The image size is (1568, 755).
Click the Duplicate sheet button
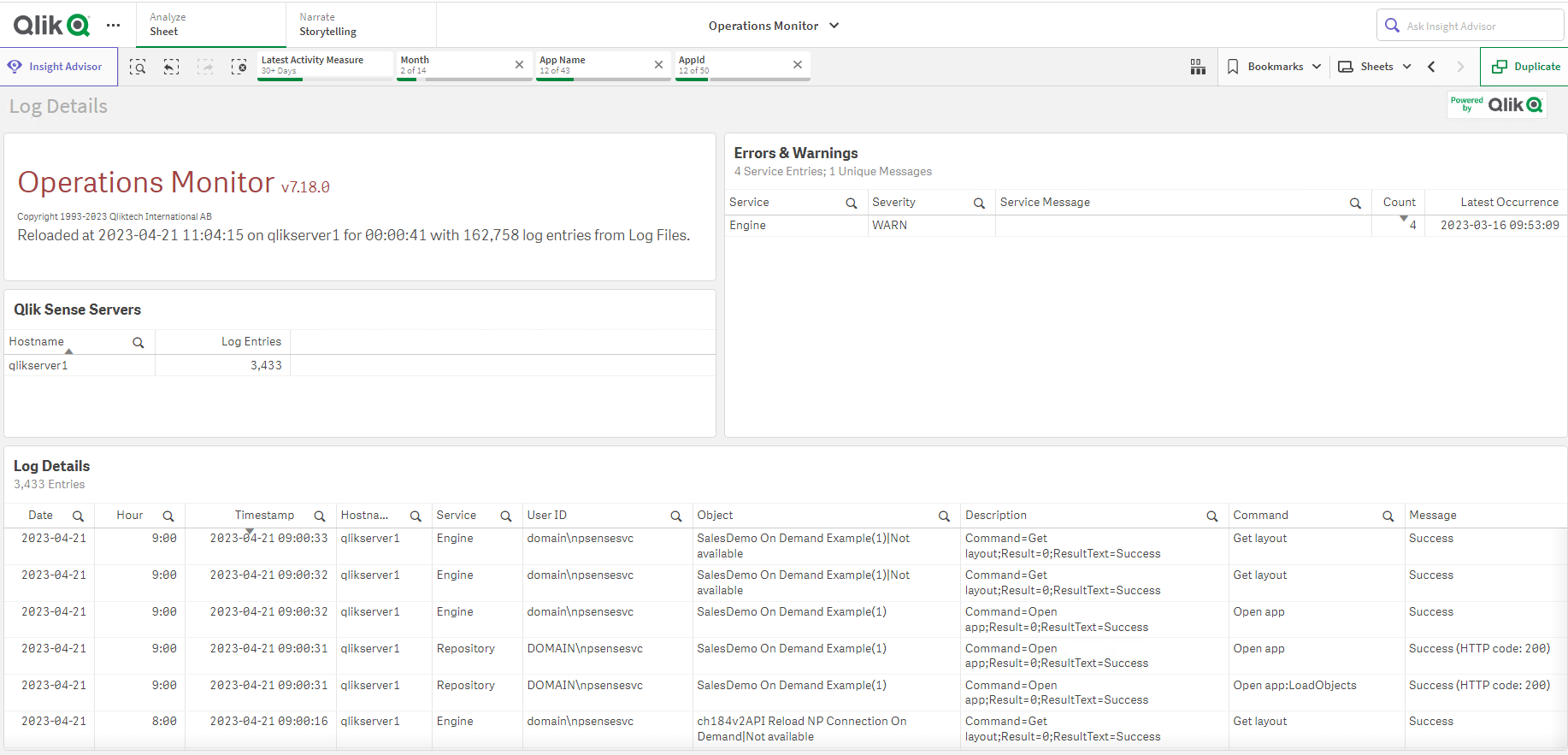pos(1526,67)
